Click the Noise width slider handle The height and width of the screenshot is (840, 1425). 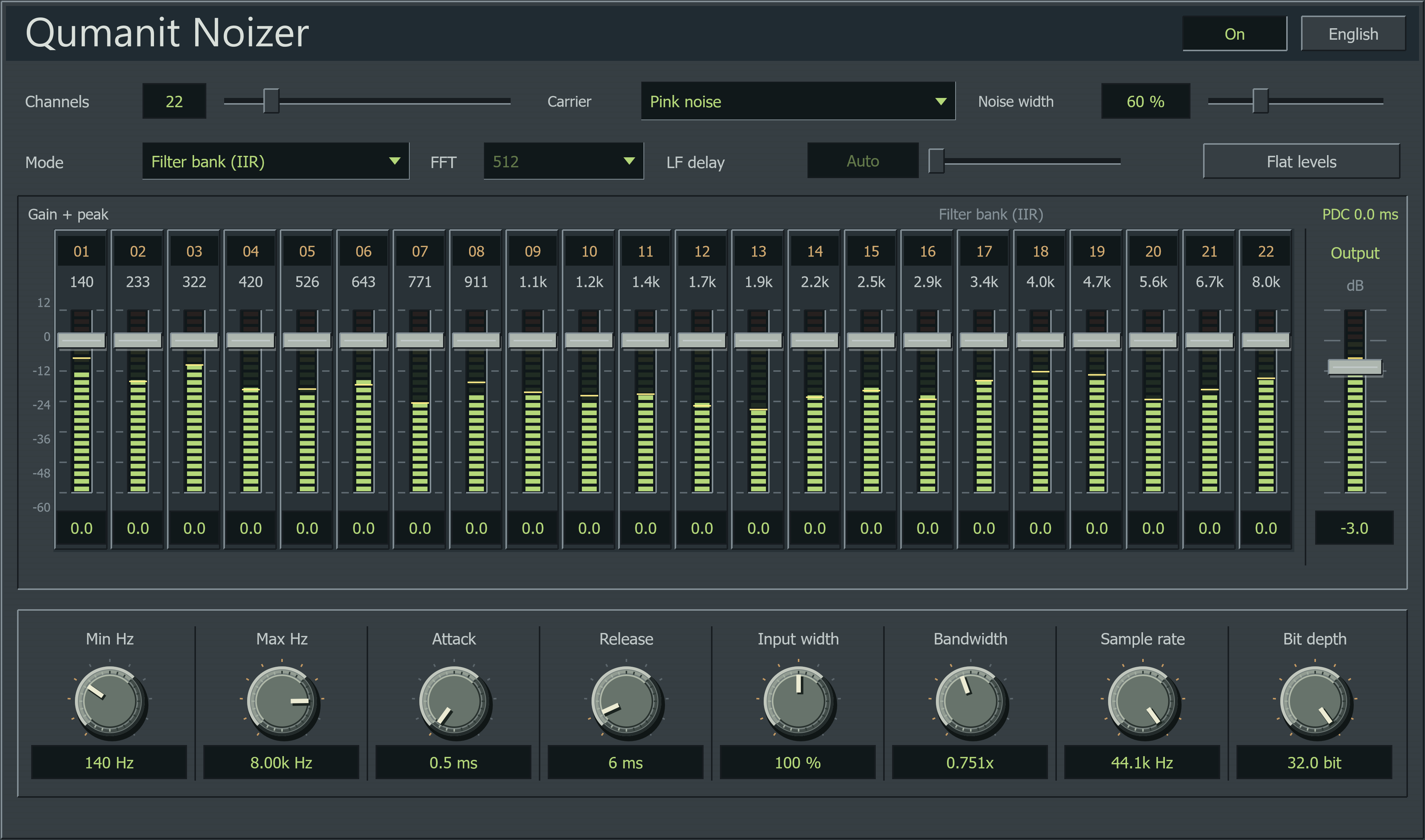click(1260, 101)
